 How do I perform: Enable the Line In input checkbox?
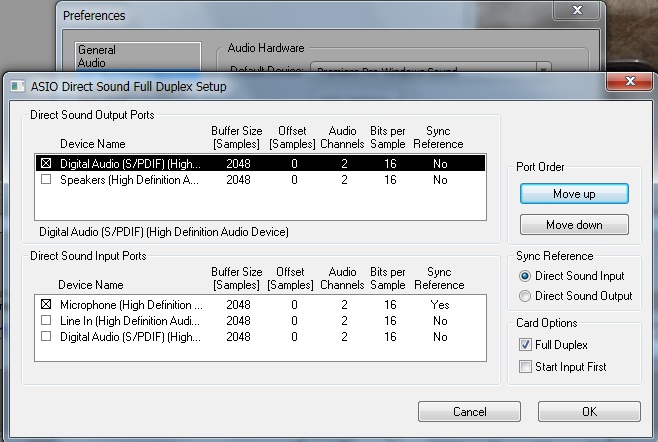tap(46, 320)
